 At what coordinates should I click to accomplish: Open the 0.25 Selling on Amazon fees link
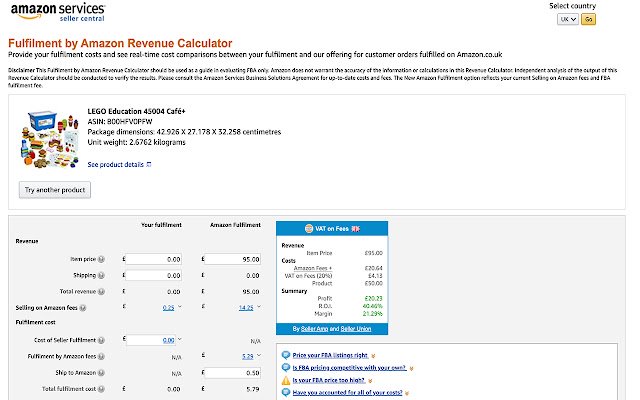(x=168, y=308)
